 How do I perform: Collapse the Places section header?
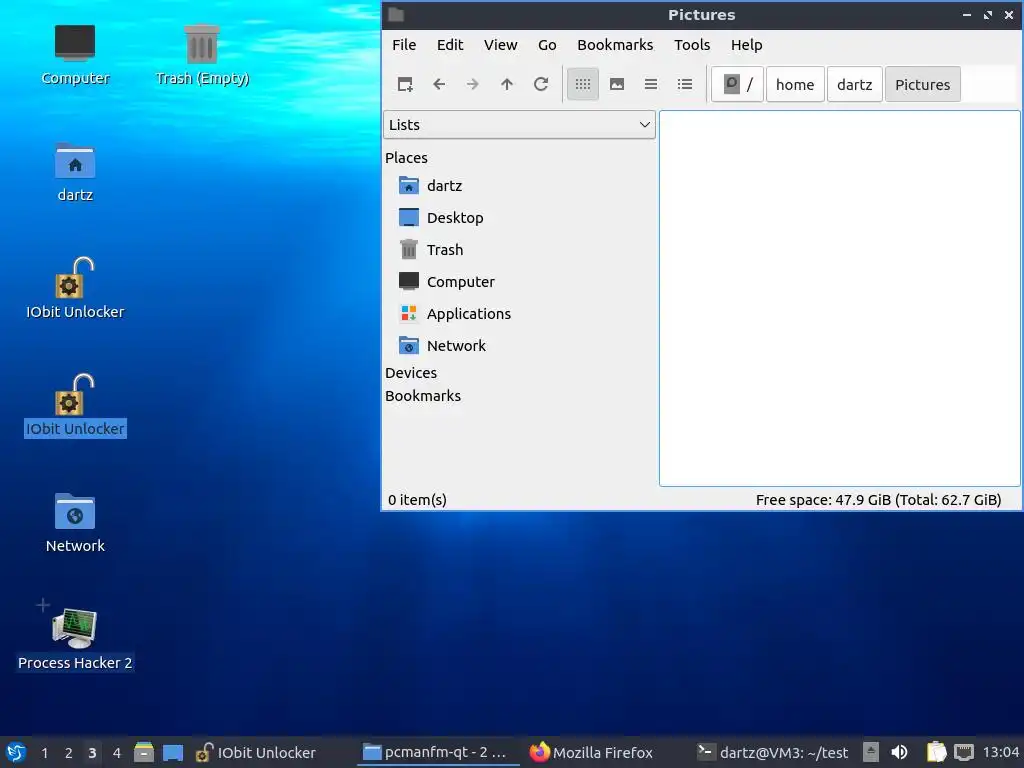point(406,158)
